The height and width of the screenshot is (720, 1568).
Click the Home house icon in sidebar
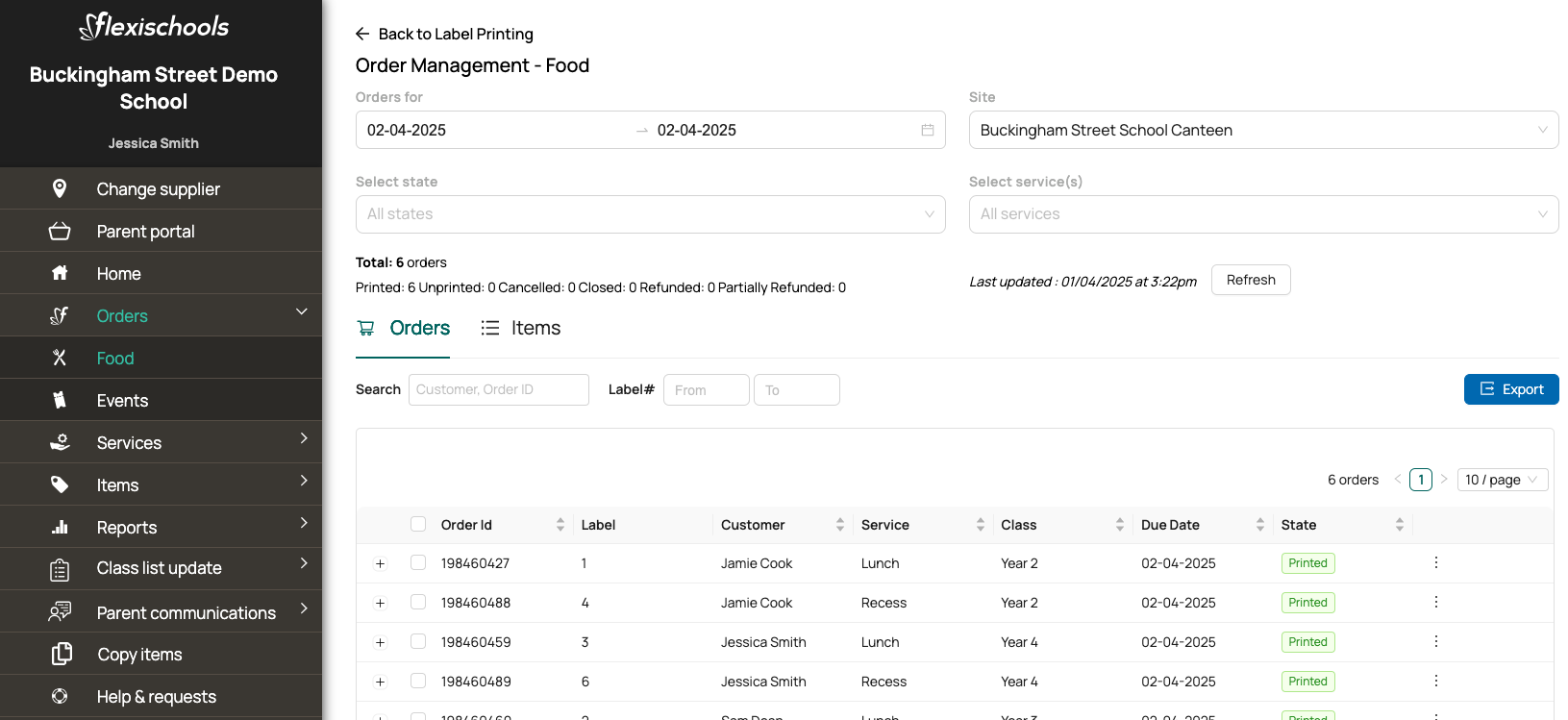pyautogui.click(x=60, y=273)
